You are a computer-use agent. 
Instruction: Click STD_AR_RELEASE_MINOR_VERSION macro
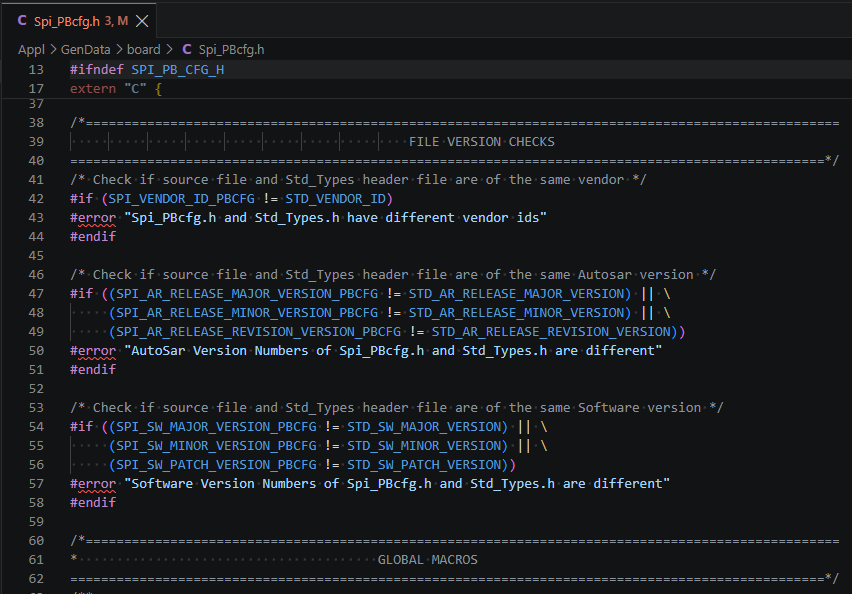[516, 312]
